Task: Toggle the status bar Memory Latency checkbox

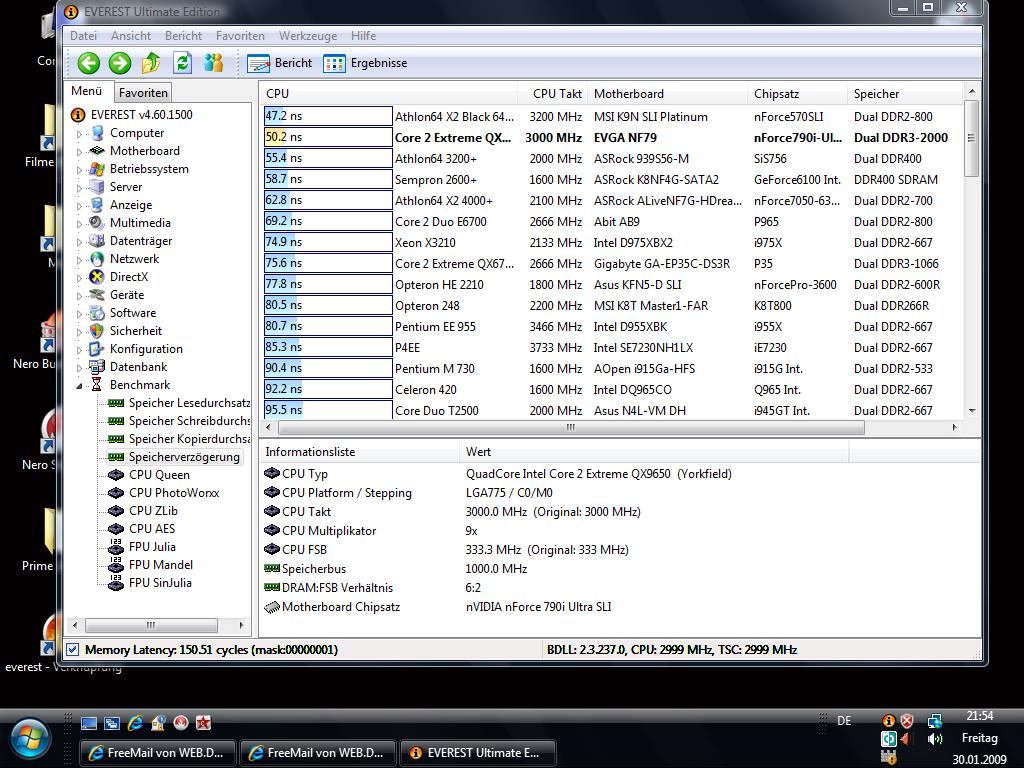Action: (x=72, y=650)
